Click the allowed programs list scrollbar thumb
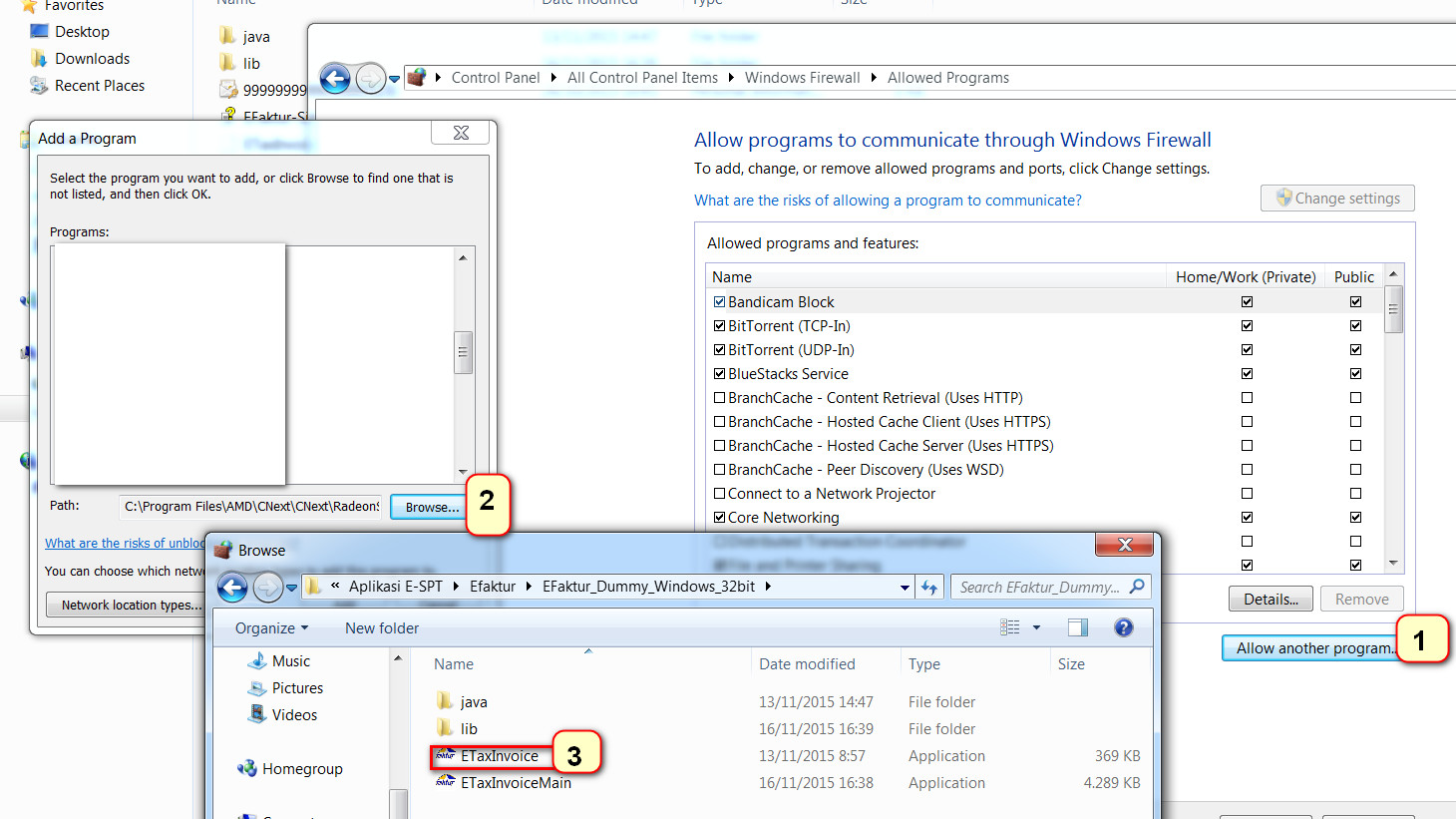Image resolution: width=1456 pixels, height=819 pixels. click(1393, 309)
